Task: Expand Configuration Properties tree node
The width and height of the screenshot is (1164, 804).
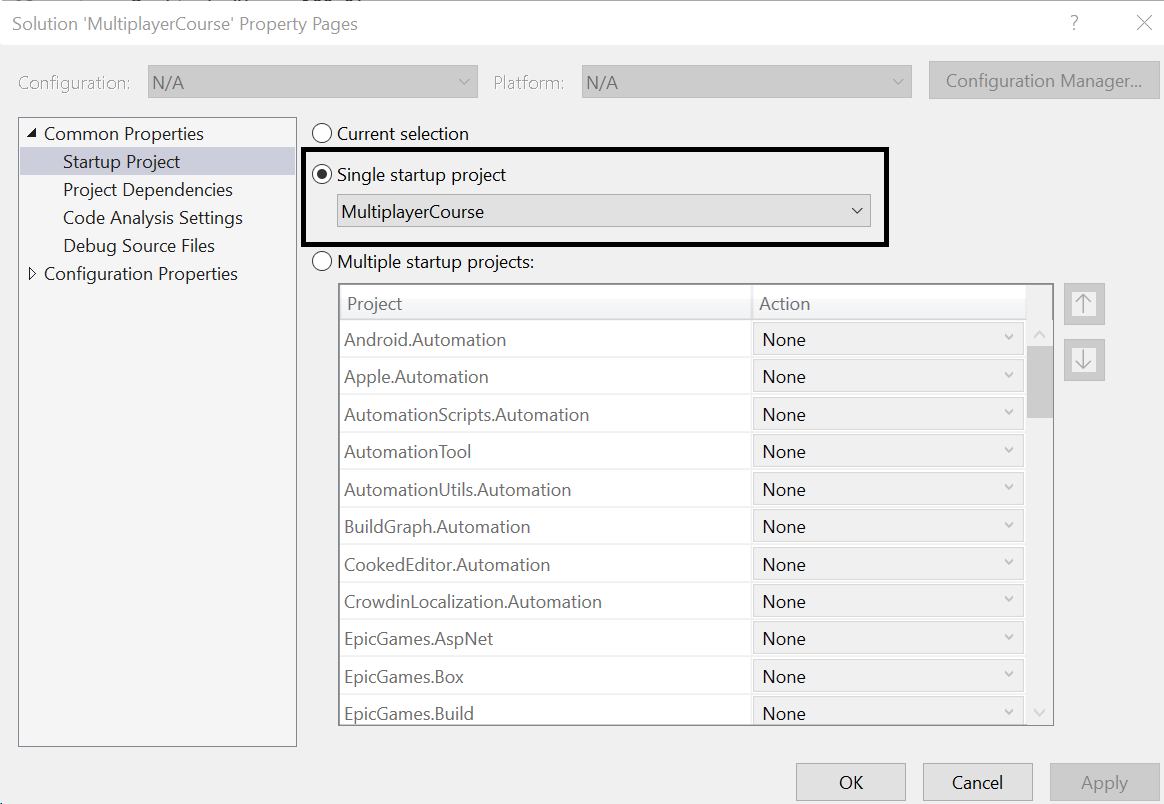Action: click(32, 274)
